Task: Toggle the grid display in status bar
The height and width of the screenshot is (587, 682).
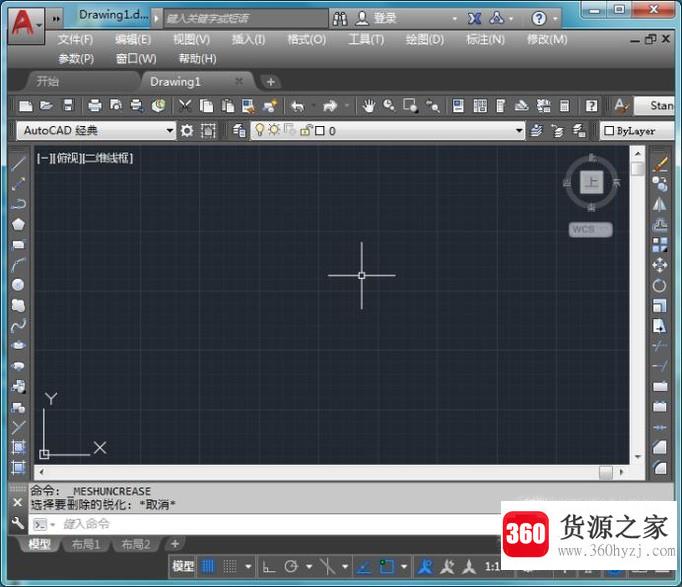Action: pos(208,566)
